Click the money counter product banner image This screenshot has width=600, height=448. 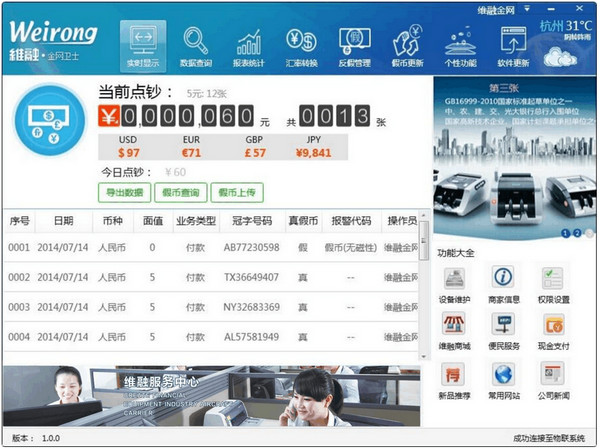click(514, 158)
